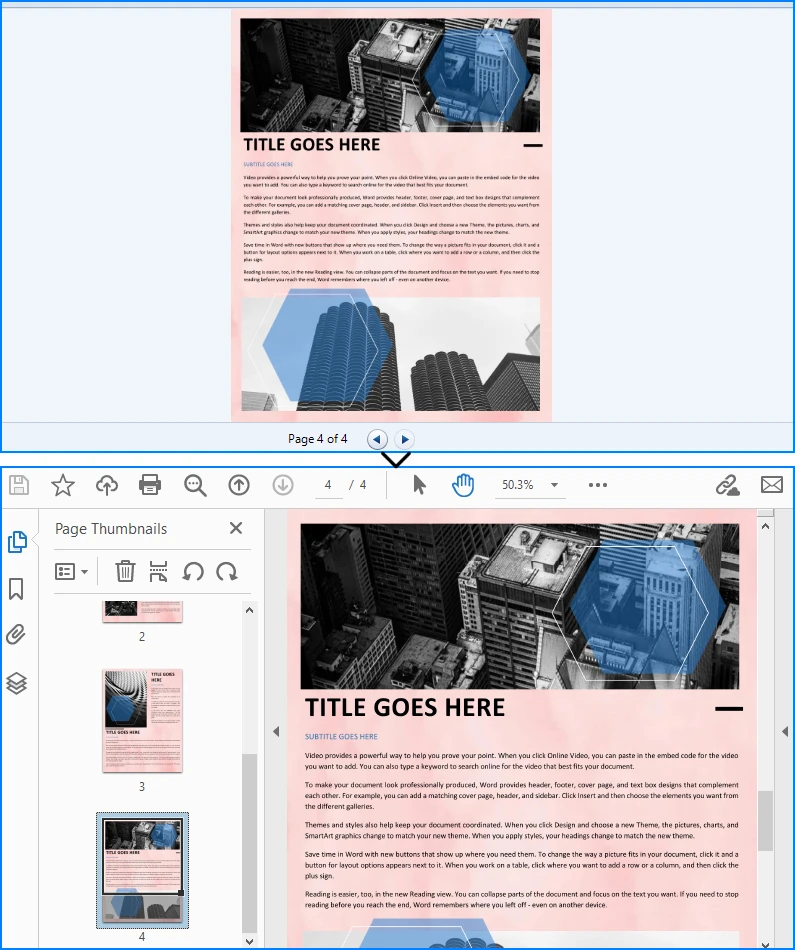Open the three-dot more tools menu
The image size is (795, 950).
tap(597, 485)
